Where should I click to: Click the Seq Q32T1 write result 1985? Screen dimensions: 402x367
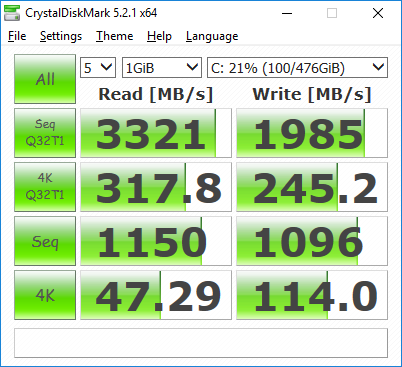coord(312,133)
